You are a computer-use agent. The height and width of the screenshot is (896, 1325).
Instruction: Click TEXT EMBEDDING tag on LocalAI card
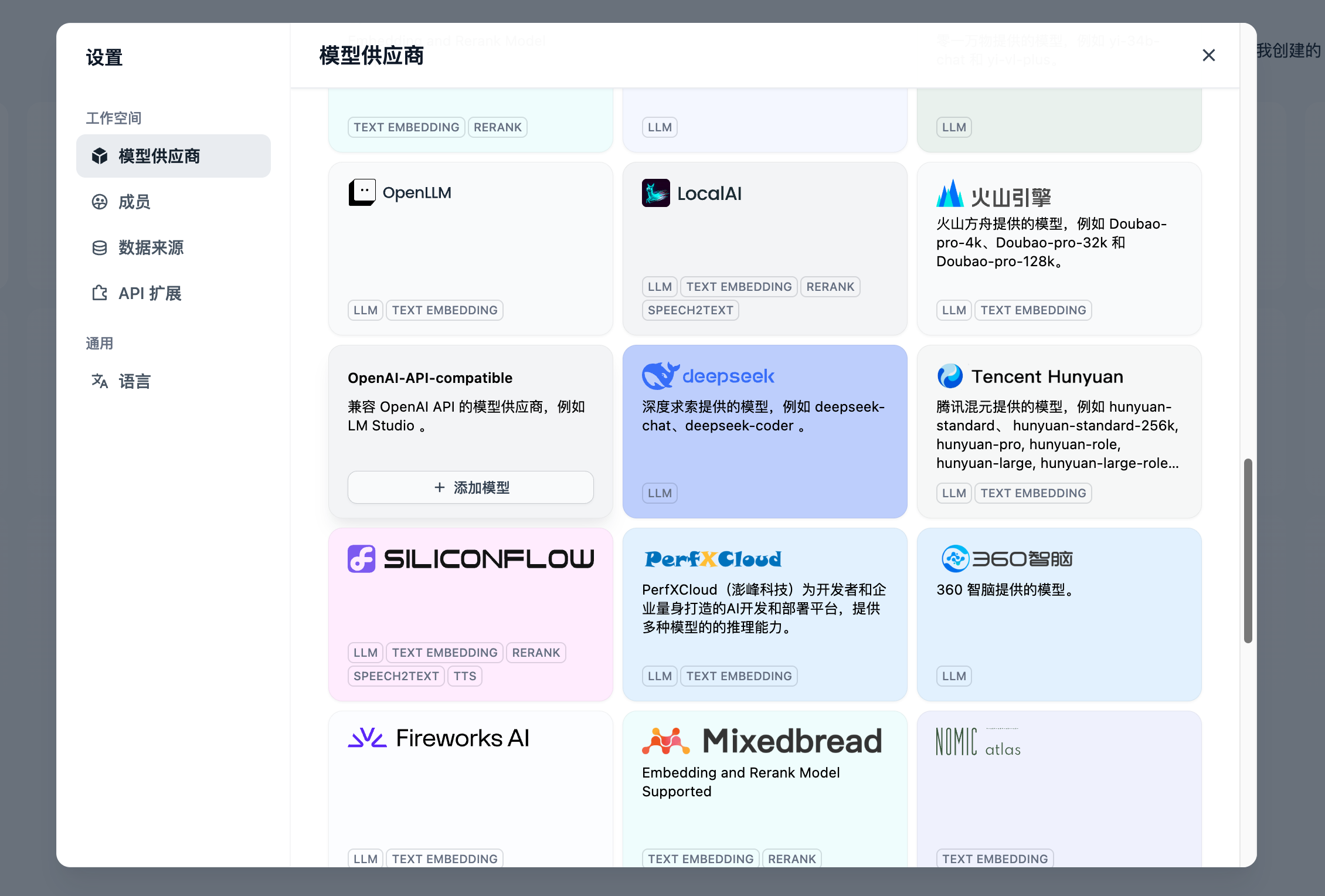coord(739,287)
